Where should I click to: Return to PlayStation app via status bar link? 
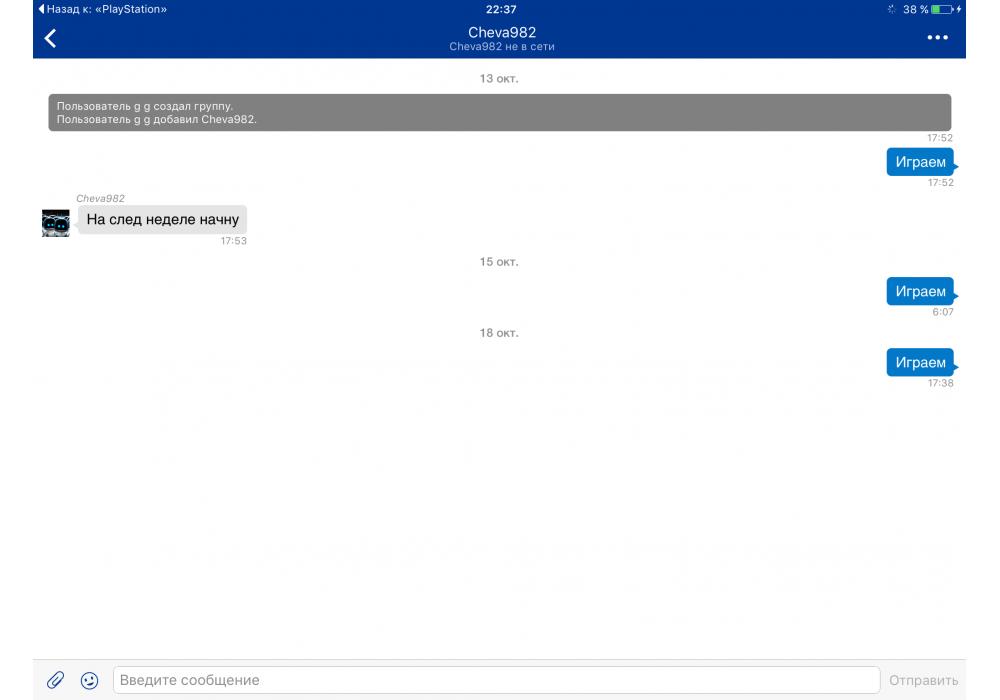[102, 9]
